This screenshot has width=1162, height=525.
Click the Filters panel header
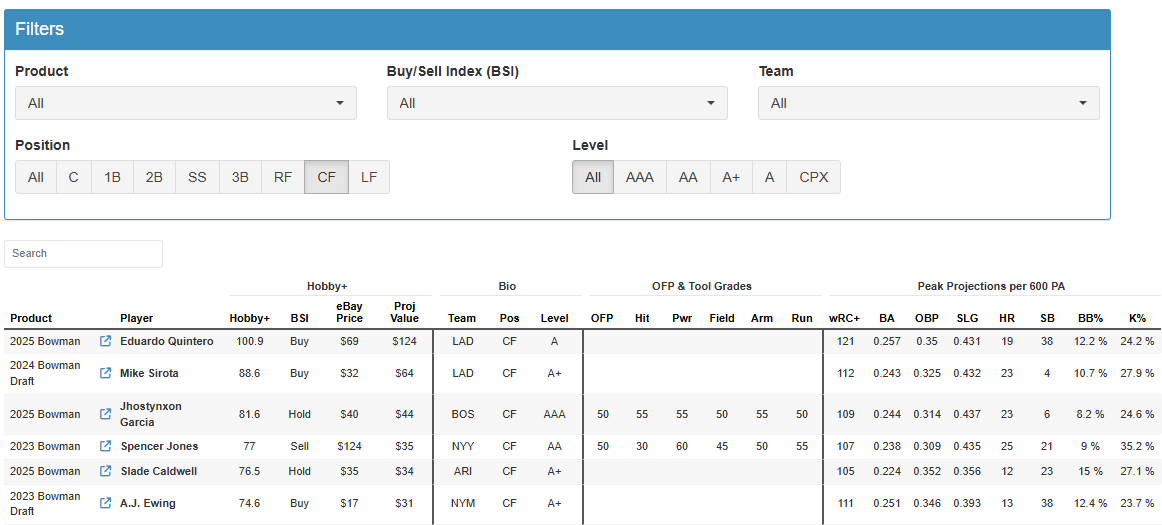[x=557, y=29]
